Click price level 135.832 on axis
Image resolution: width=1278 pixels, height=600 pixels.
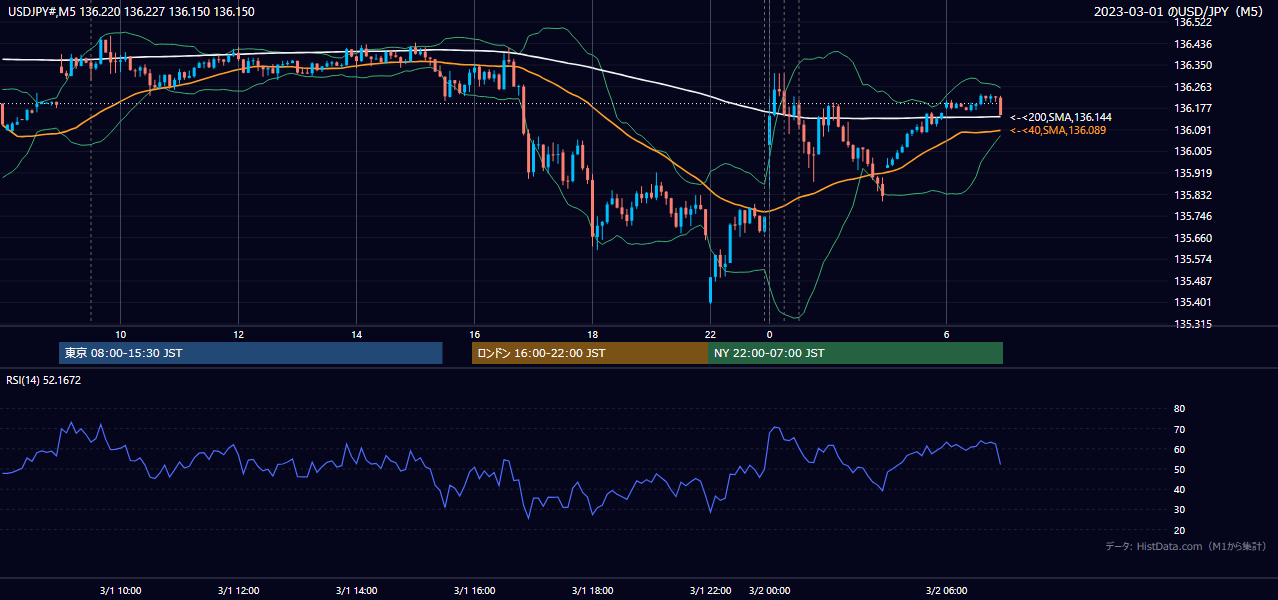coord(1193,195)
